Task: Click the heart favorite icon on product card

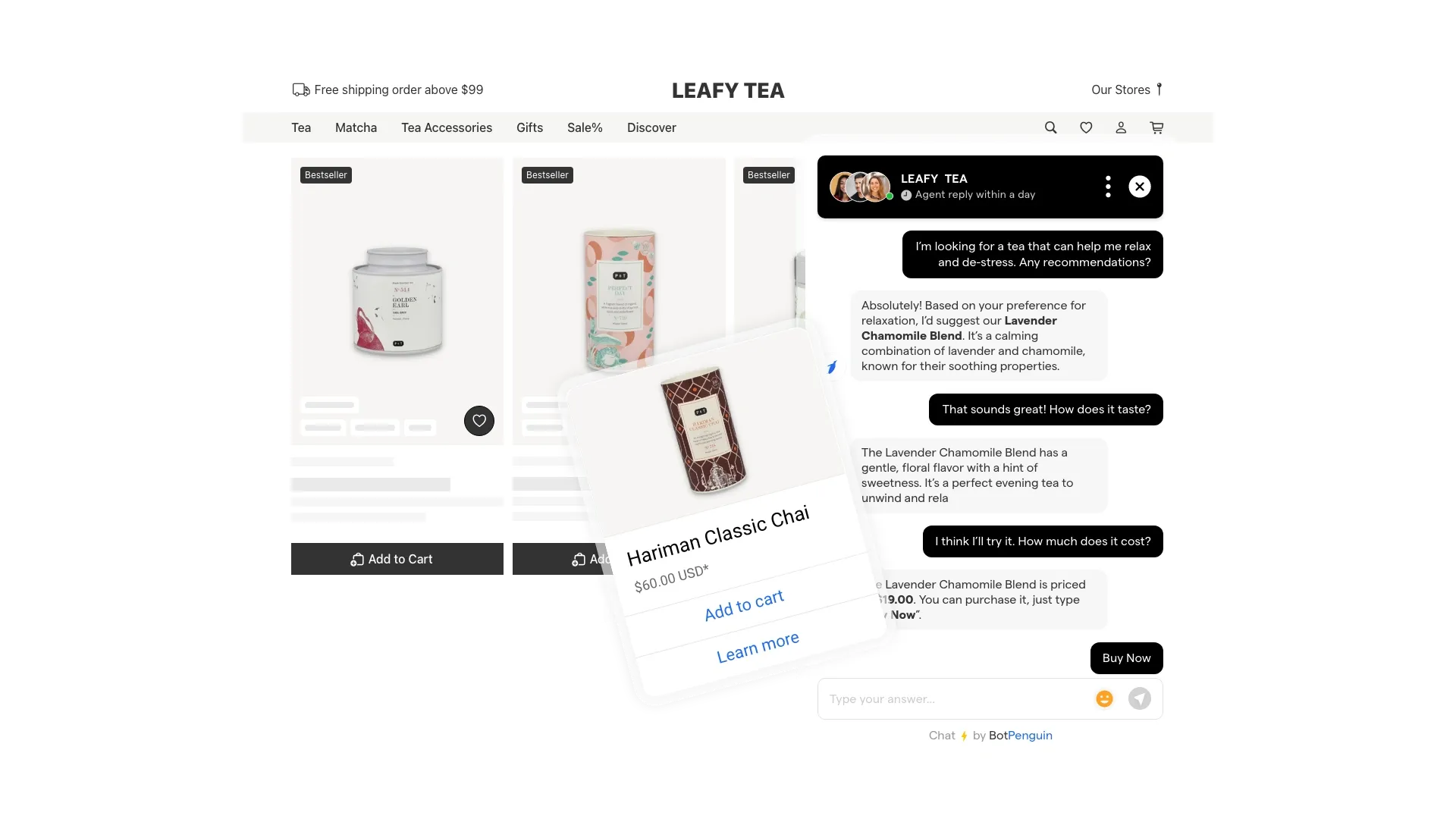Action: click(x=478, y=420)
